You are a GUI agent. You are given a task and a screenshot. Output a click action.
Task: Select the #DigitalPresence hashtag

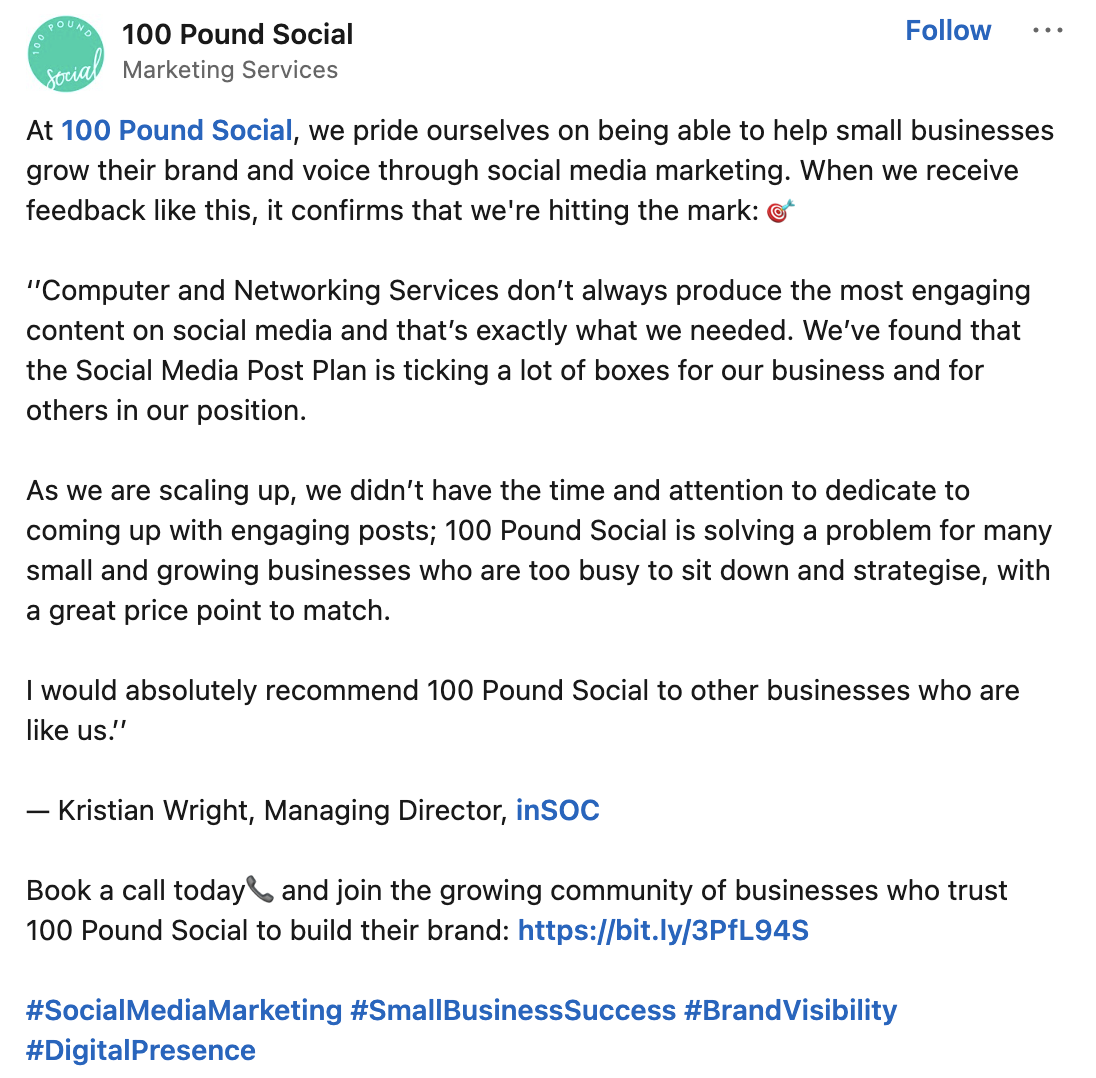click(x=141, y=1050)
